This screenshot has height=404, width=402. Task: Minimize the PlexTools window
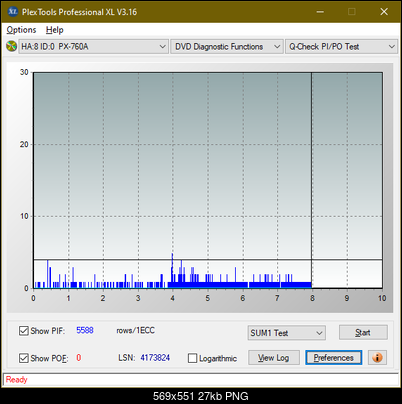(x=320, y=12)
